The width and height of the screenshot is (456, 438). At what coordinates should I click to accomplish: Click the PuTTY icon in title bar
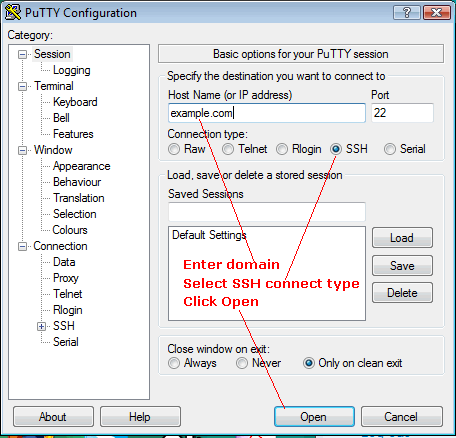pyautogui.click(x=13, y=12)
